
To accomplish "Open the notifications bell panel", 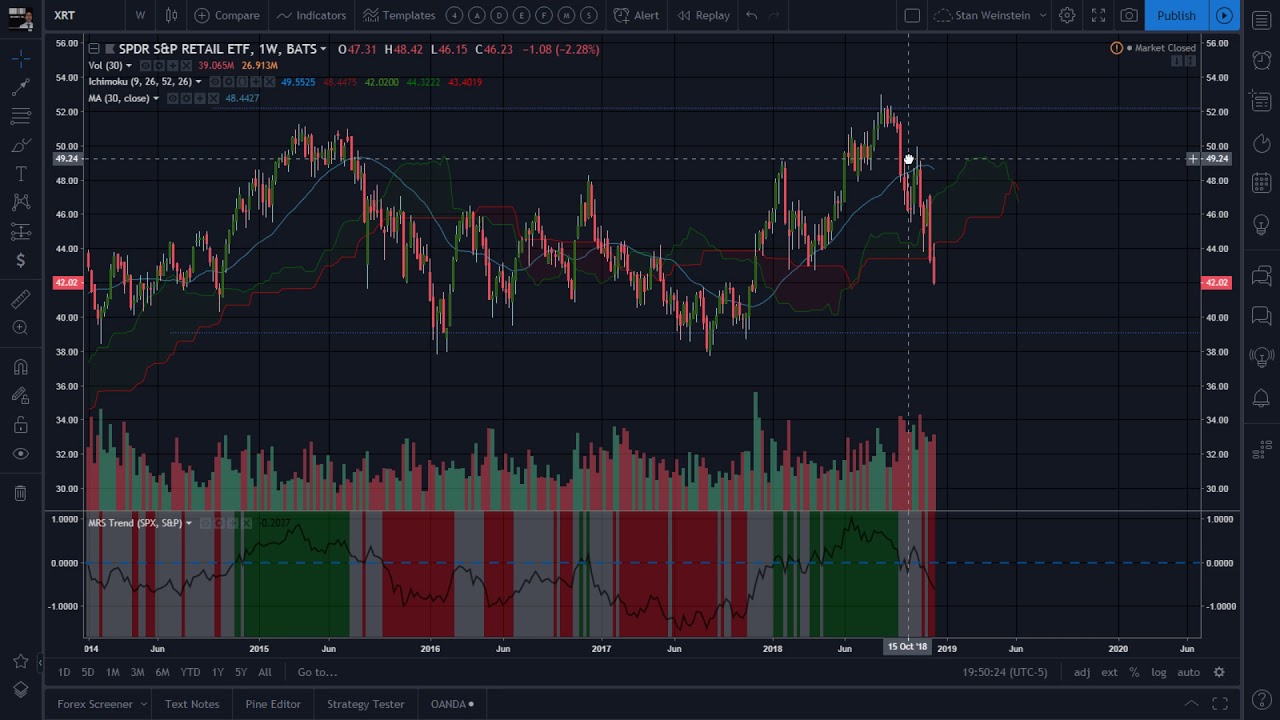I will (1261, 399).
